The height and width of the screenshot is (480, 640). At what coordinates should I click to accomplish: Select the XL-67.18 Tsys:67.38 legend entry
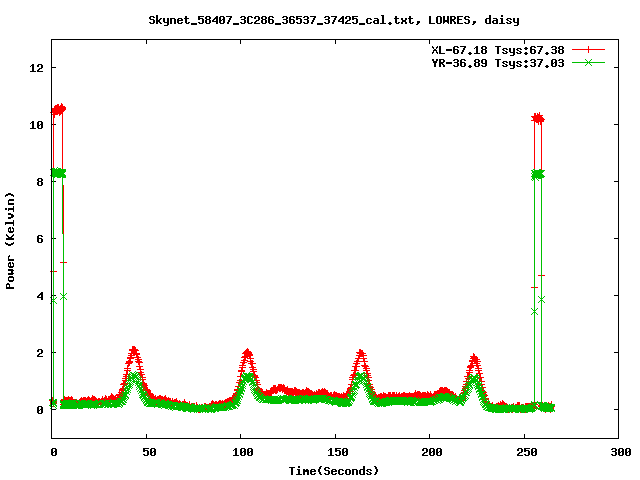tap(498, 50)
